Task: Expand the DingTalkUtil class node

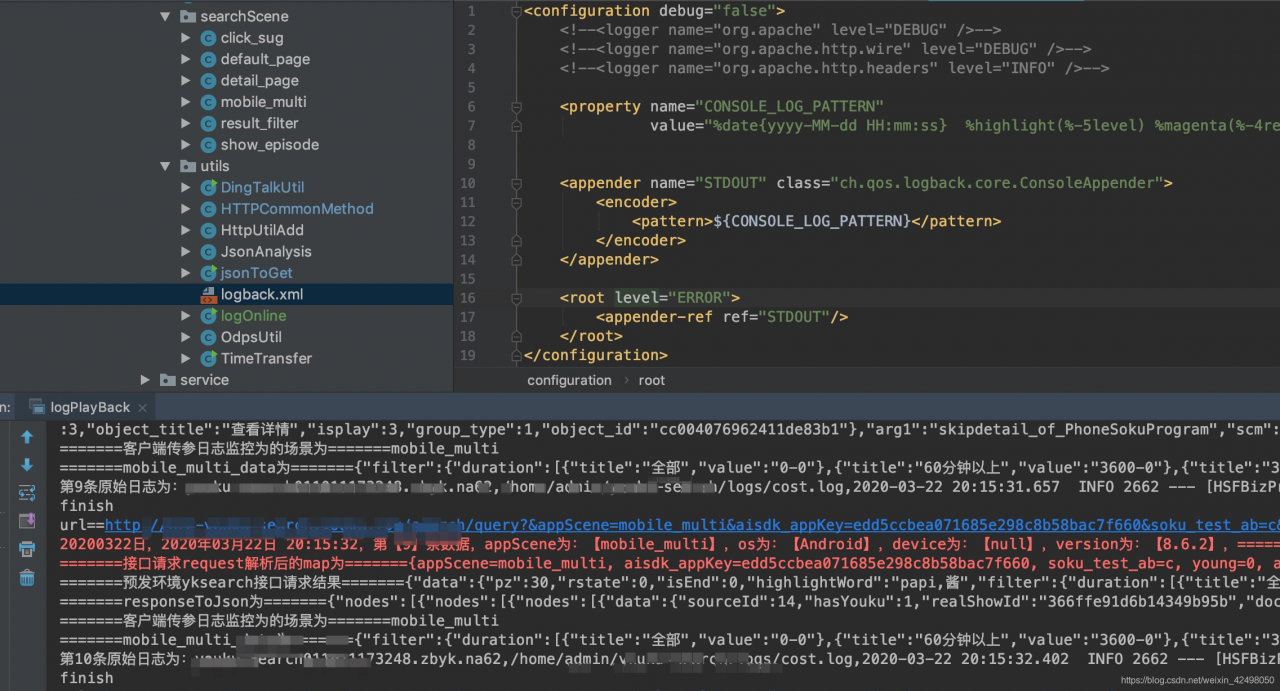Action: click(186, 187)
